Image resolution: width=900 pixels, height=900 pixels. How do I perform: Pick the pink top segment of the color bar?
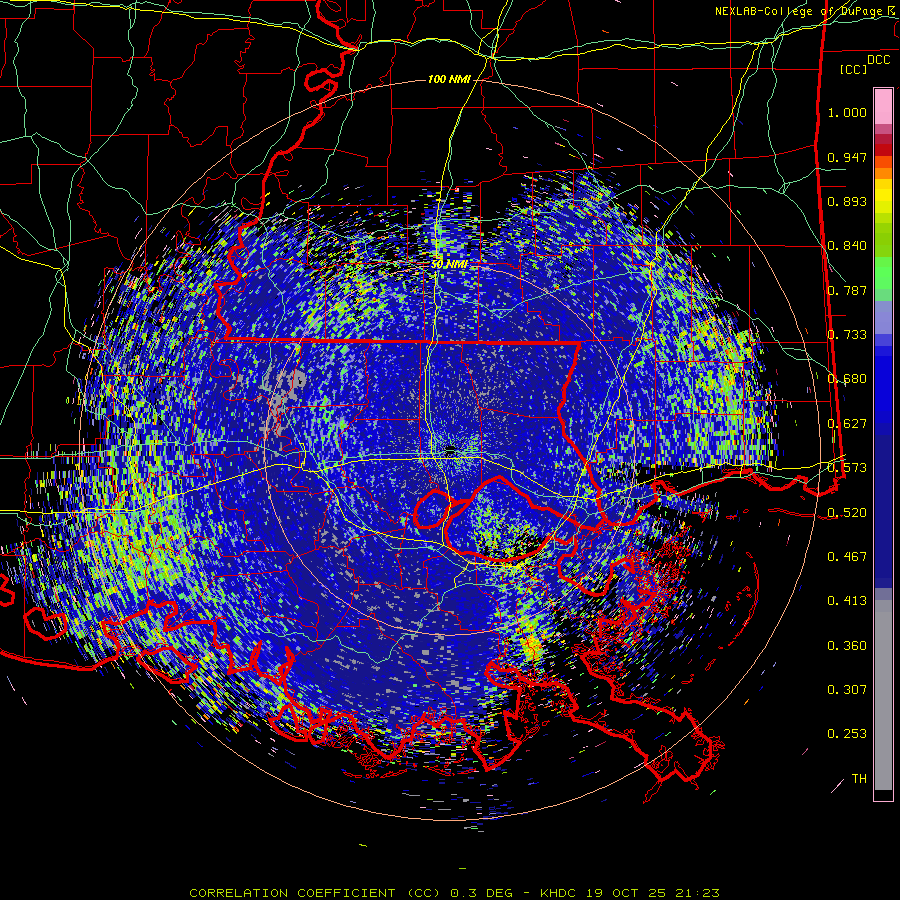coord(883,106)
